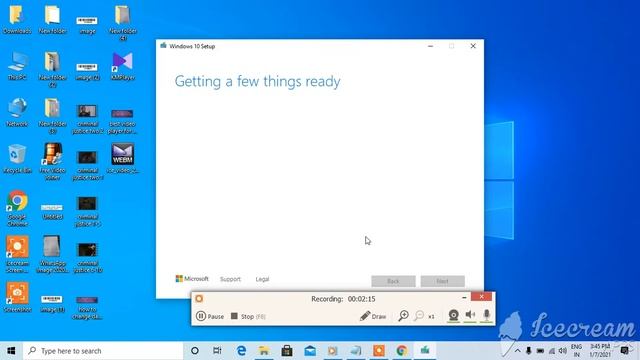This screenshot has width=640, height=360.
Task: Open File Explorer from taskbar
Action: (264, 351)
